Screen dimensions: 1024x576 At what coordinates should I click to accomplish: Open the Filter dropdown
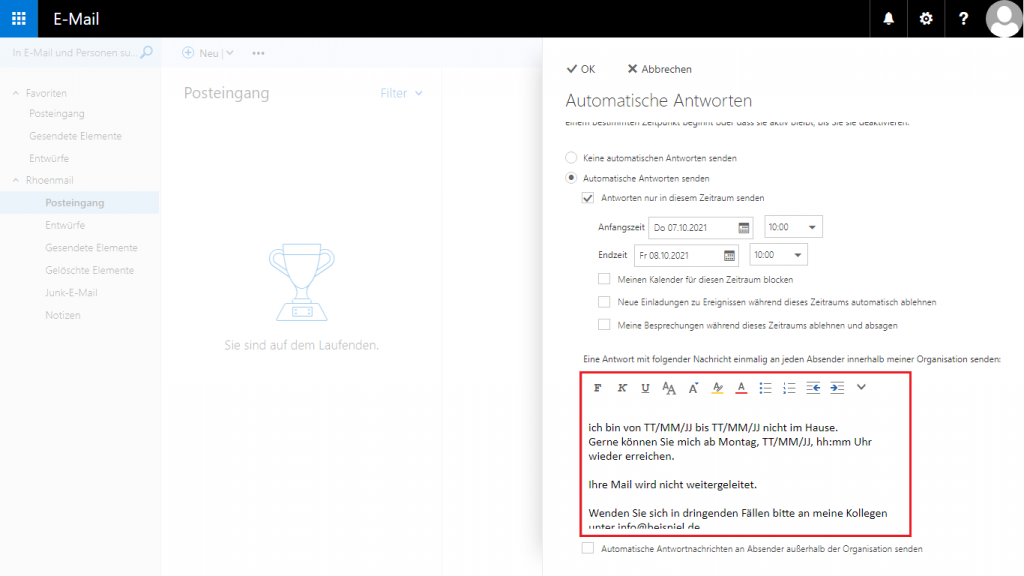coord(402,93)
